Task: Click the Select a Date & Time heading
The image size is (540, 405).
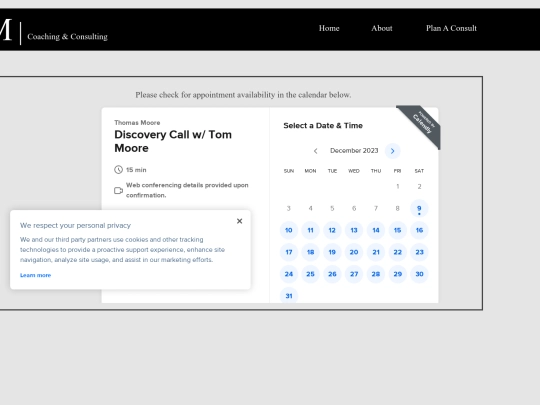Action: pyautogui.click(x=323, y=126)
